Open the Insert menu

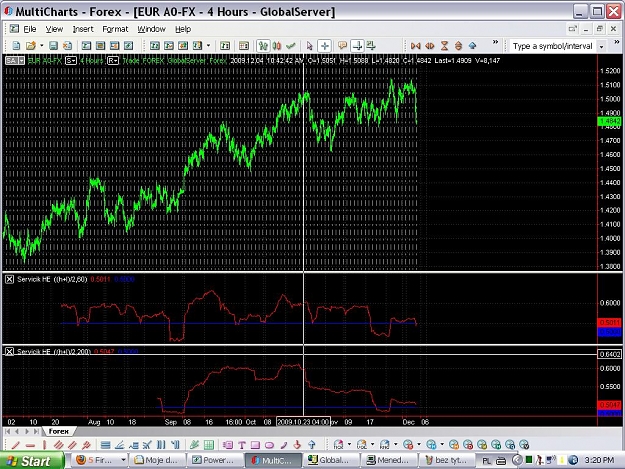[83, 29]
